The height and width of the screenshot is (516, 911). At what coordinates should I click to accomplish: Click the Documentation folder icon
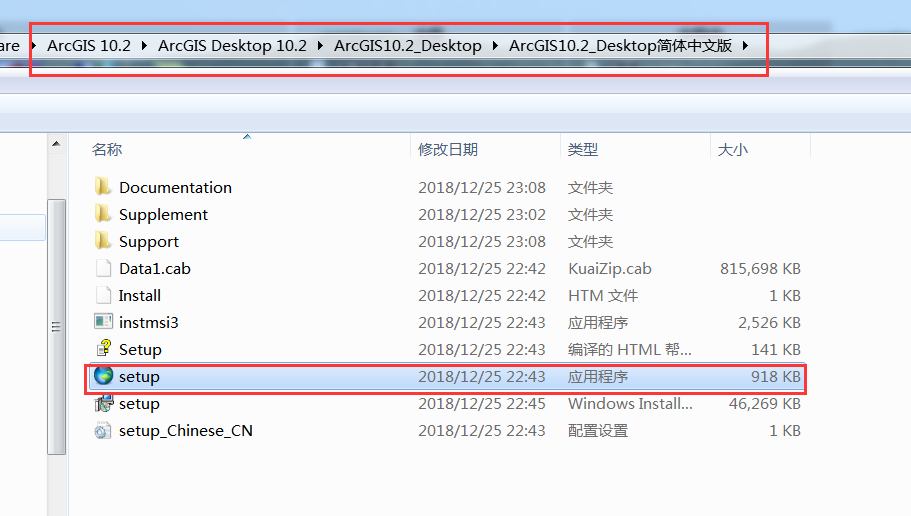coord(103,187)
